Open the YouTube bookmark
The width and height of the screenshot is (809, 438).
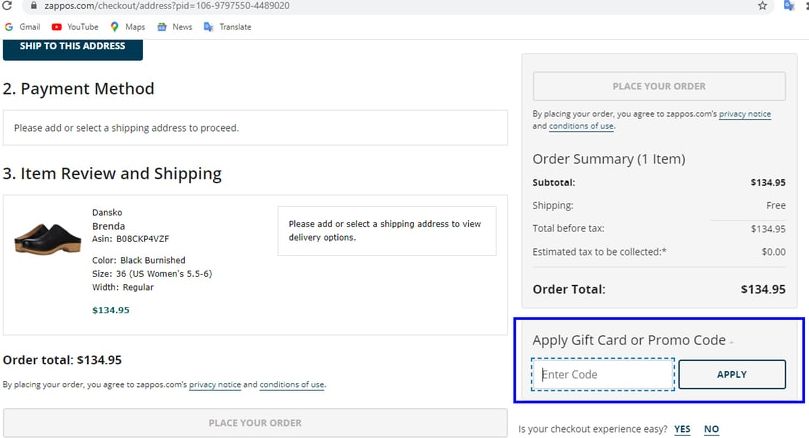point(75,27)
